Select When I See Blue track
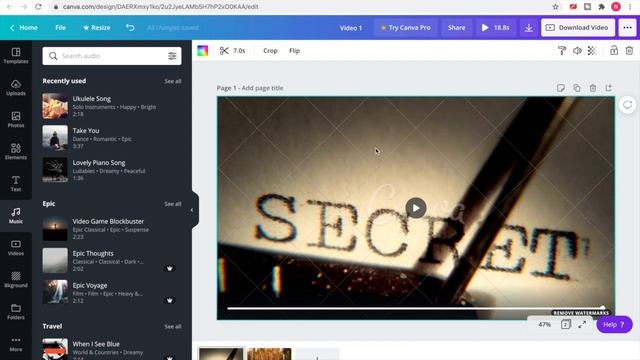 (x=112, y=349)
